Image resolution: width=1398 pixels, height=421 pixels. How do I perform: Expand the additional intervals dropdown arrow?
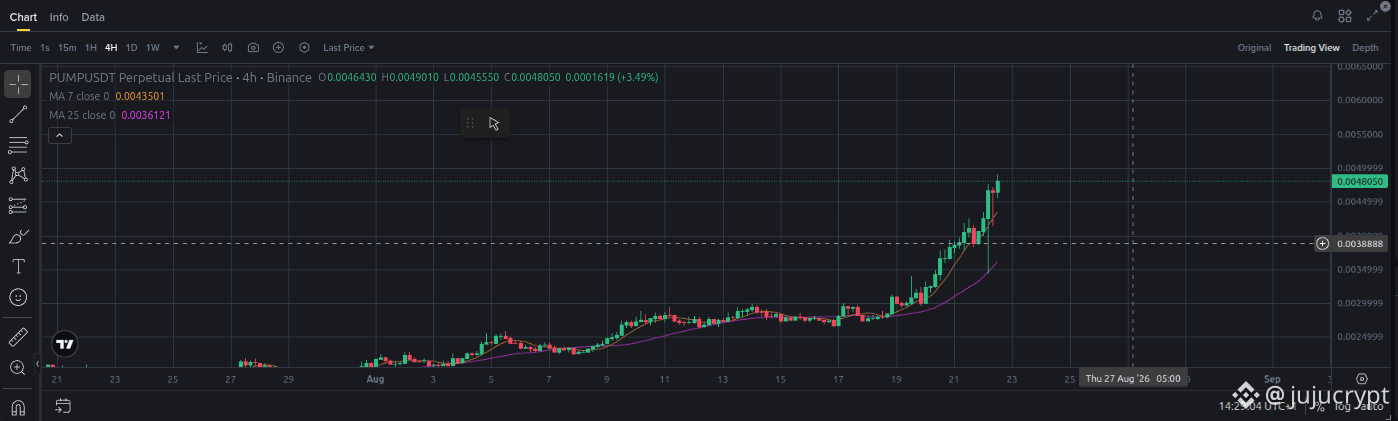[x=177, y=47]
